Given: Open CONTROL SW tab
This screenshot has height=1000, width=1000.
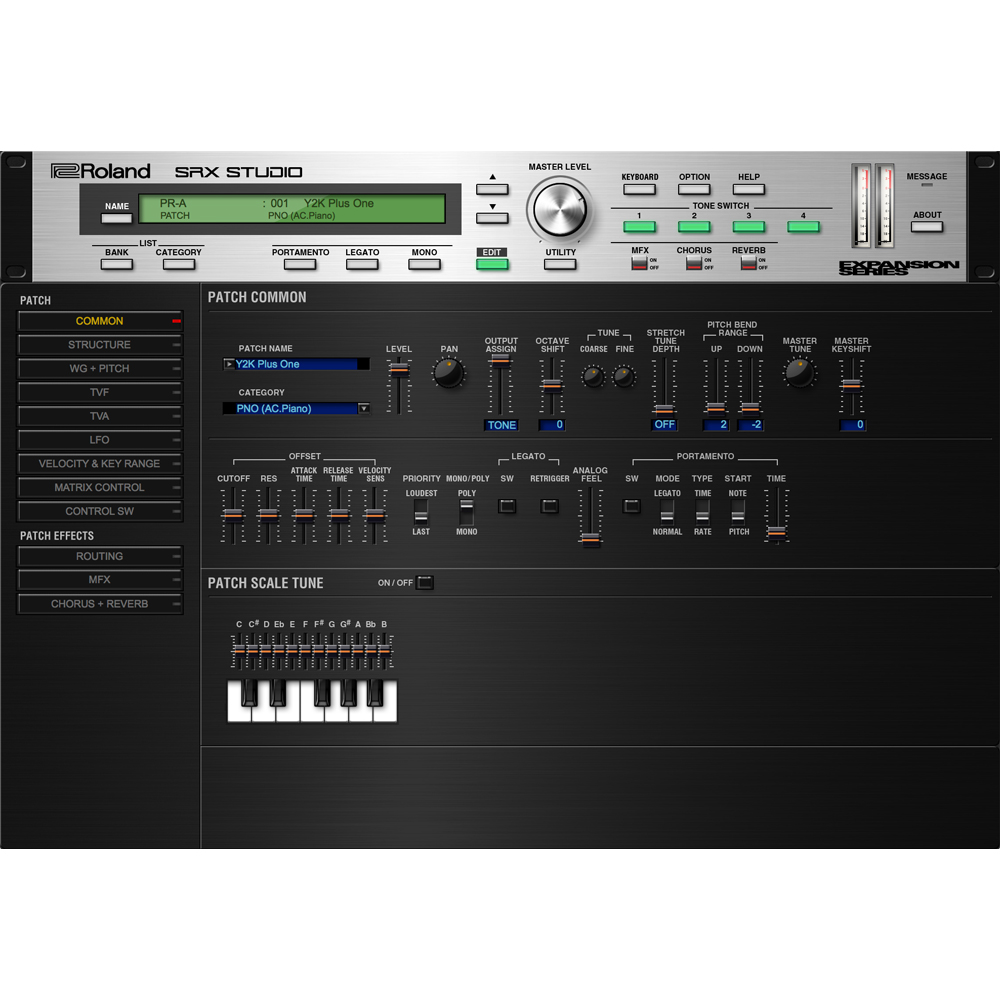Looking at the screenshot, I should [100, 511].
